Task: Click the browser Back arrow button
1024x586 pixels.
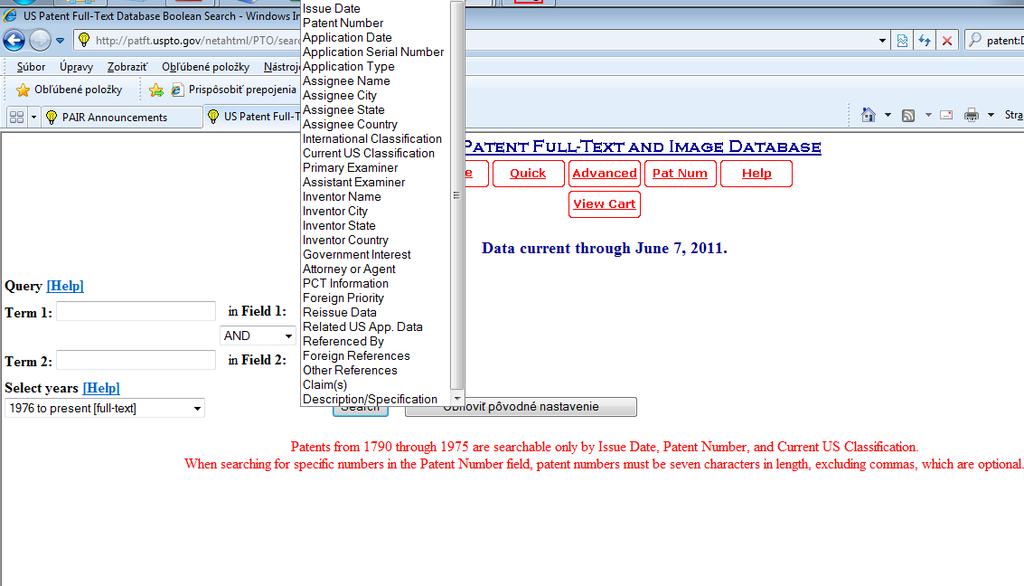Action: pos(14,41)
